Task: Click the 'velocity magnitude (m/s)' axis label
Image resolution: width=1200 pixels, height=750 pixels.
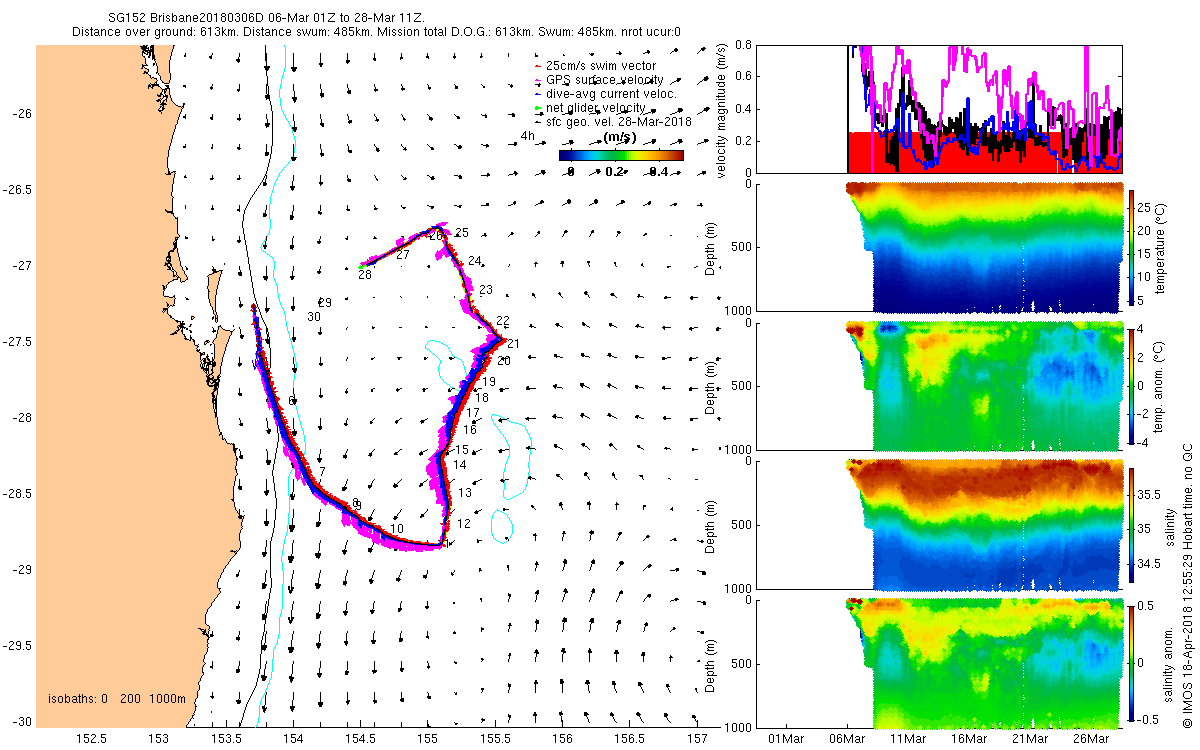Action: [x=723, y=110]
